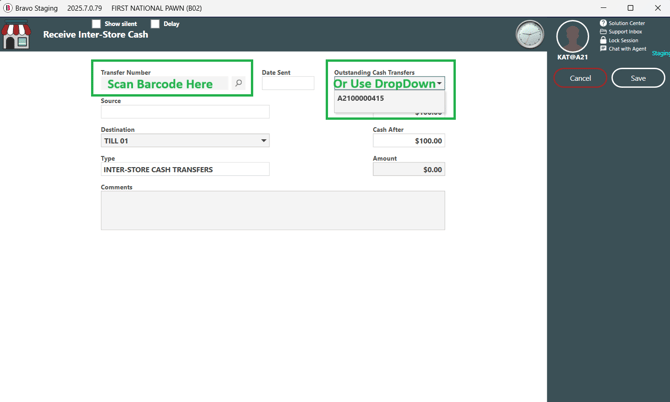670x402 pixels.
Task: Toggle the Show silent checkbox
Action: tap(96, 24)
